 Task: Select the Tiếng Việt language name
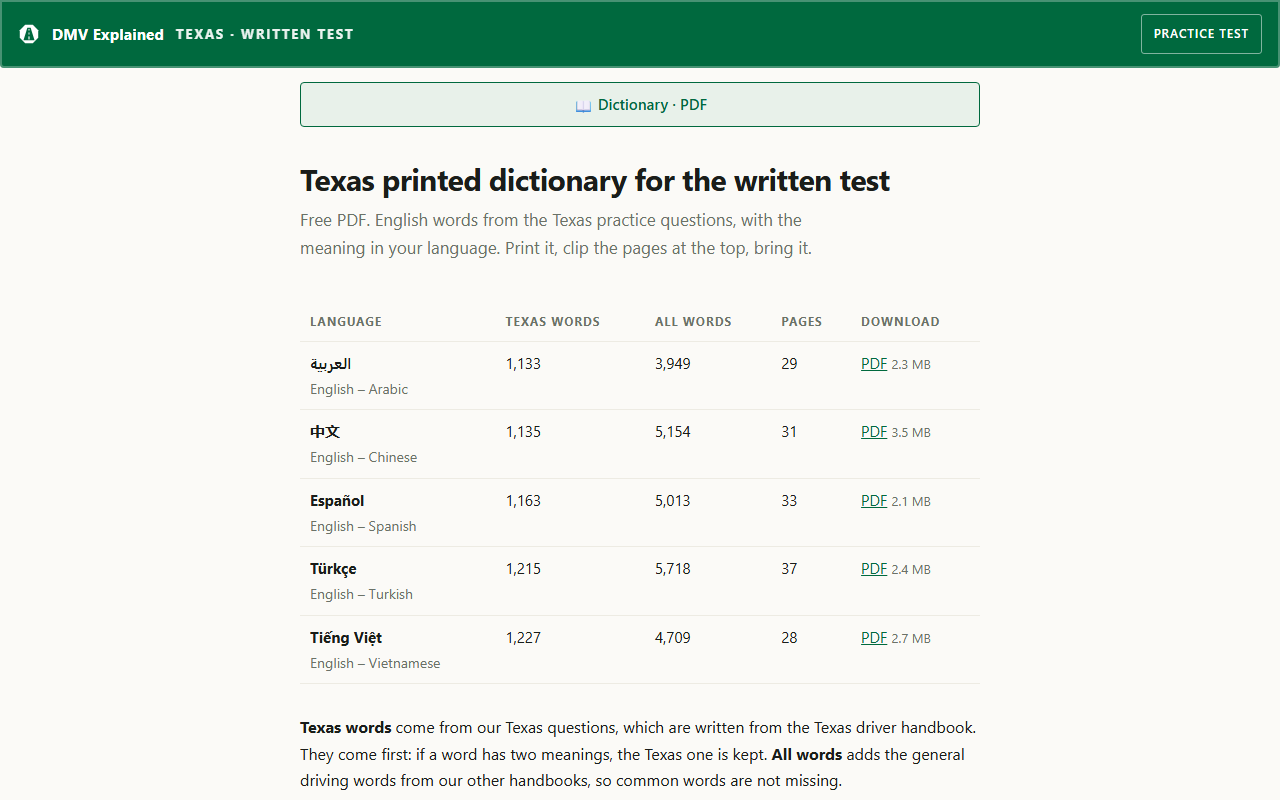coord(346,638)
